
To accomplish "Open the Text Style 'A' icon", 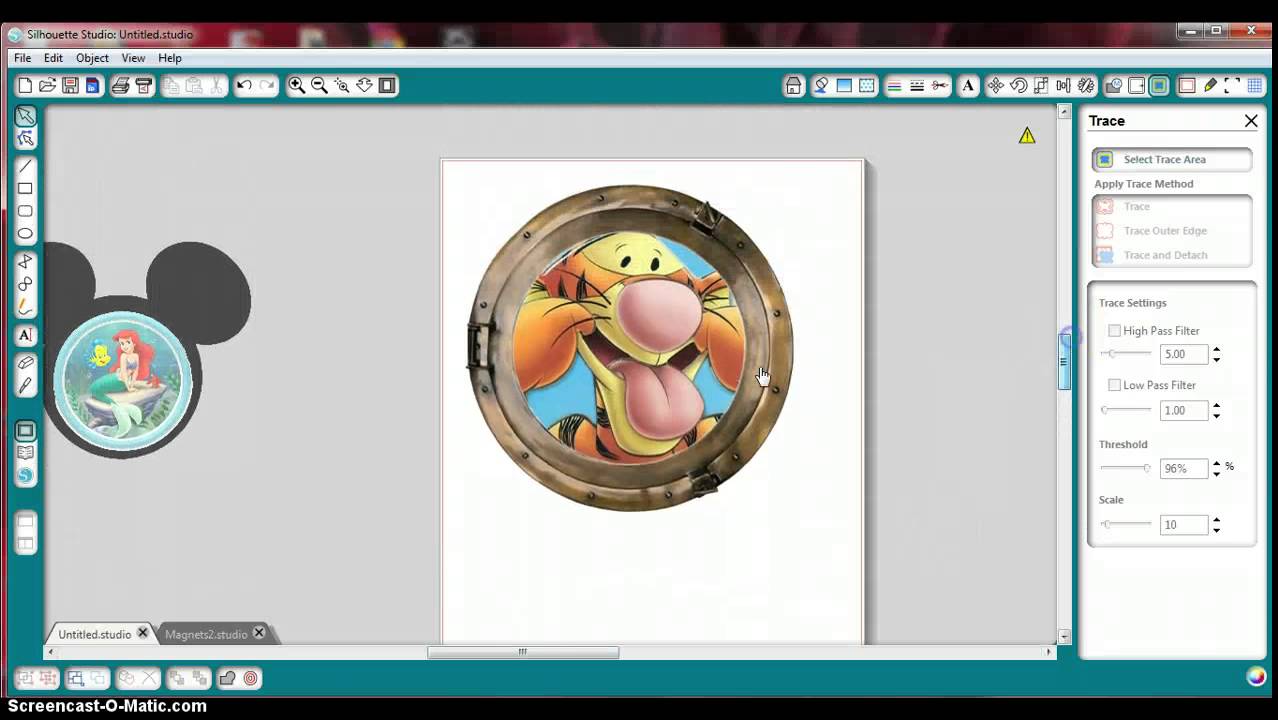I will pyautogui.click(x=967, y=86).
